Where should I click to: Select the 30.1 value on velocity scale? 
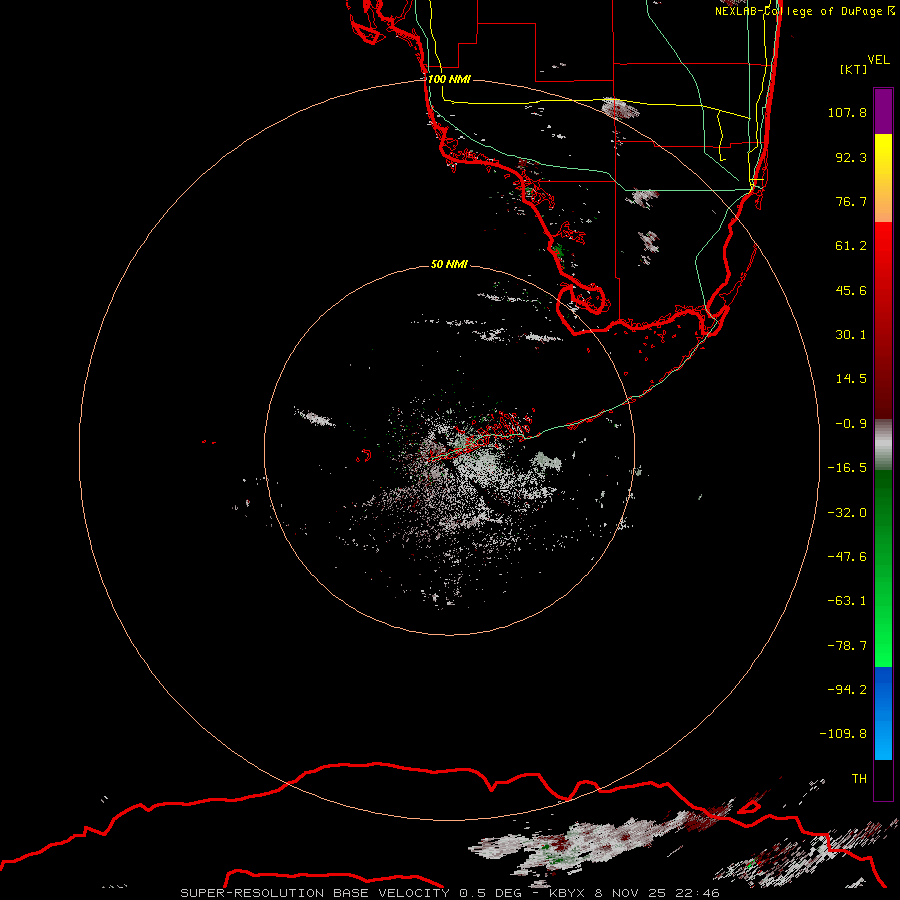pyautogui.click(x=851, y=335)
